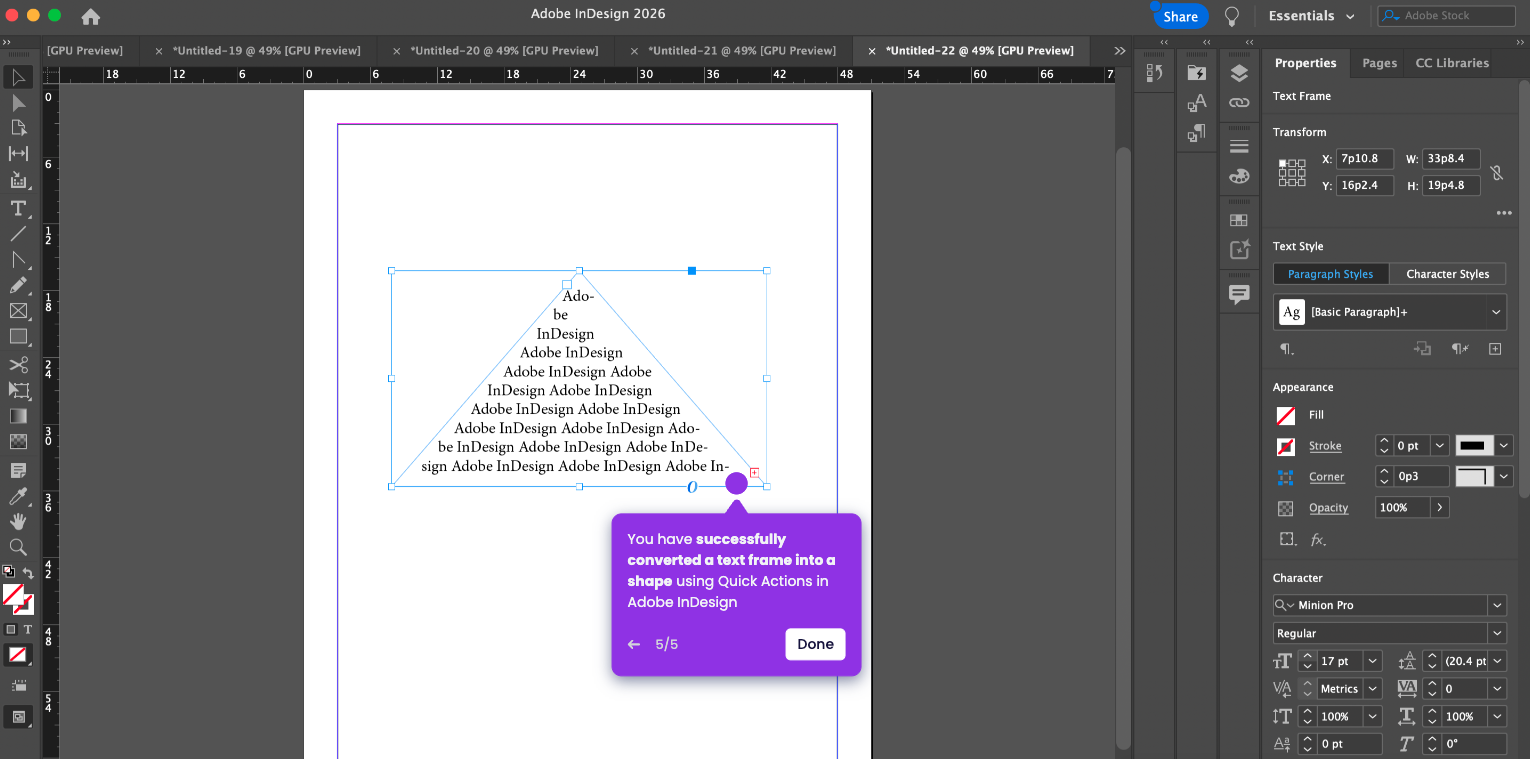The width and height of the screenshot is (1530, 759).
Task: Switch to the CC Libraries tab
Action: [x=1452, y=63]
